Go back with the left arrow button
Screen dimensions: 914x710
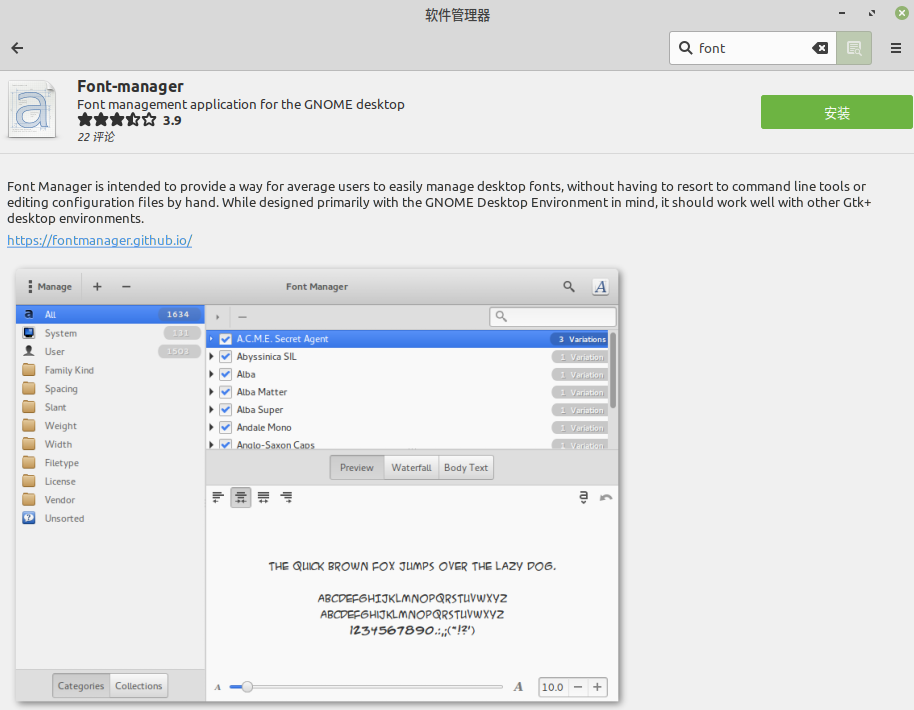(17, 48)
